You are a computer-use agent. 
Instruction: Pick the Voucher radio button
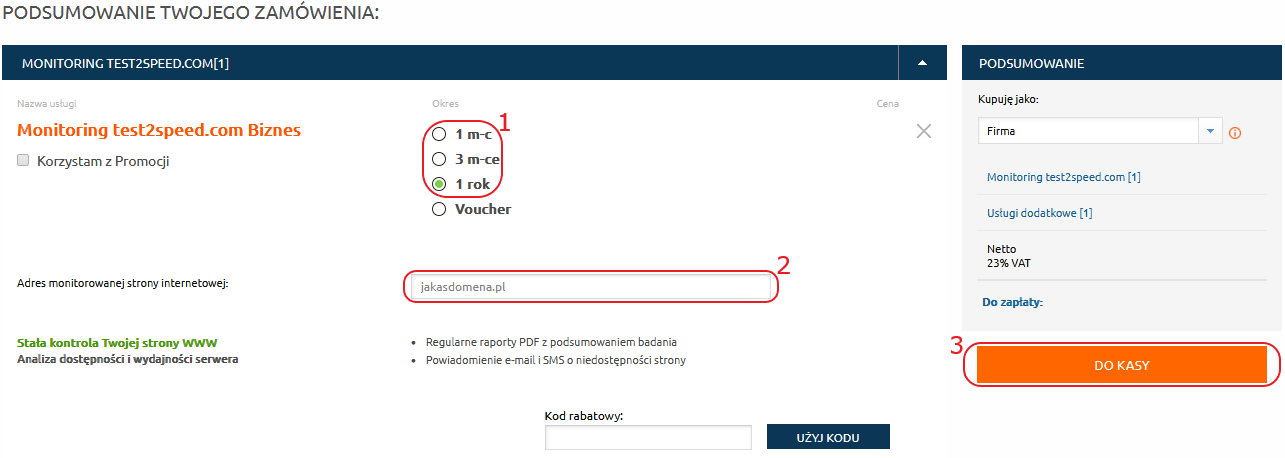tap(438, 209)
